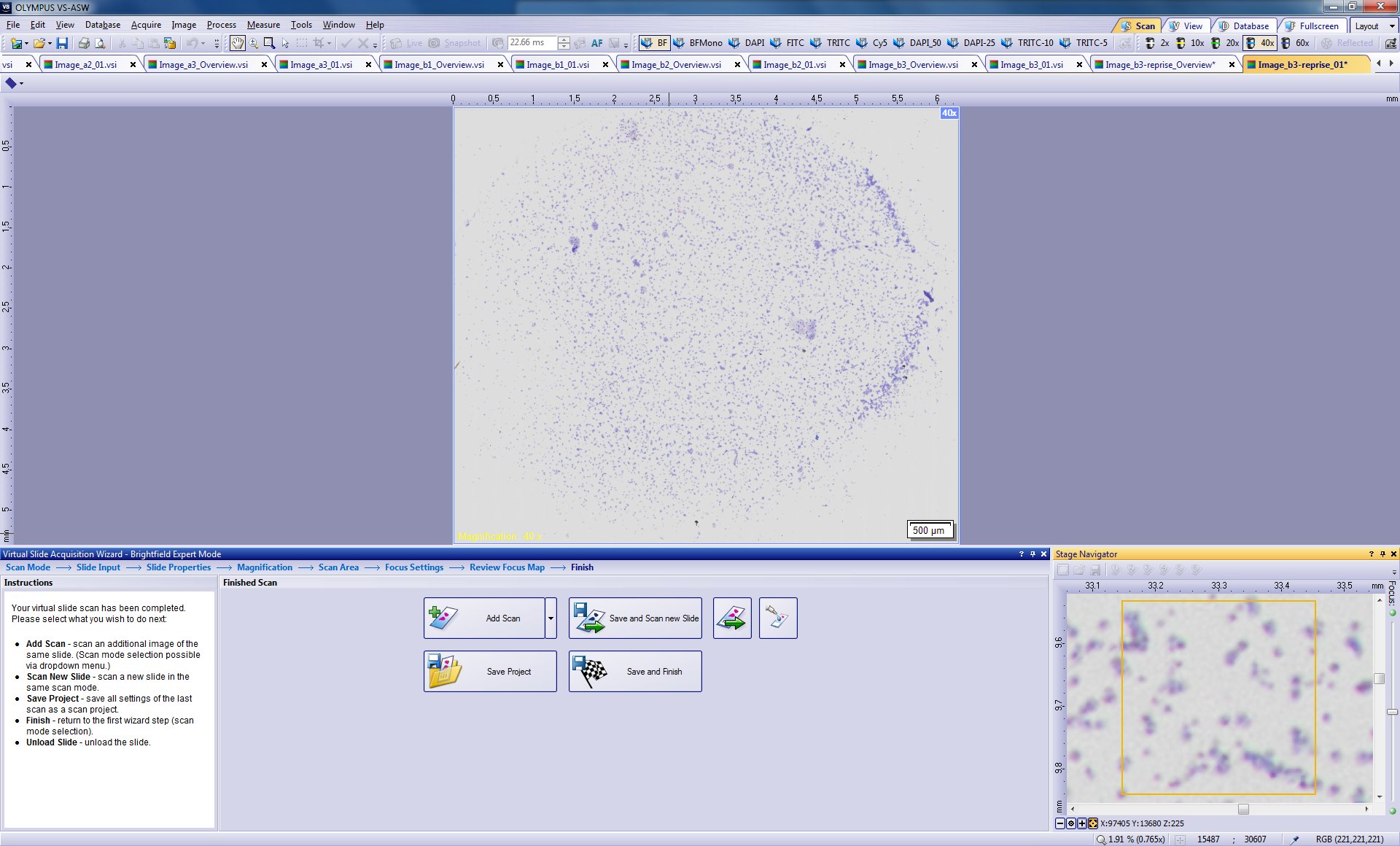Click the Unload Slide icon button
This screenshot has width=1400, height=846.
(732, 618)
